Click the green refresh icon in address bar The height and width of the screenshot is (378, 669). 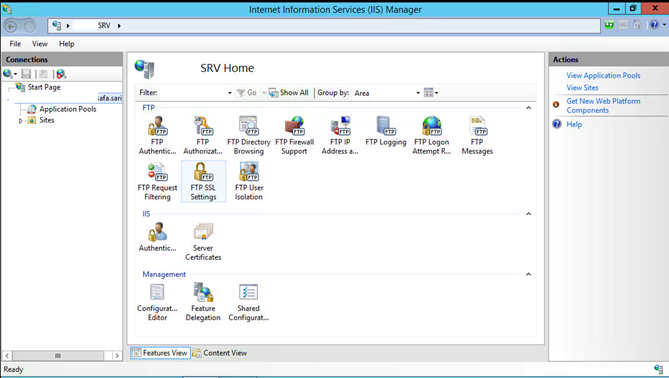point(609,25)
